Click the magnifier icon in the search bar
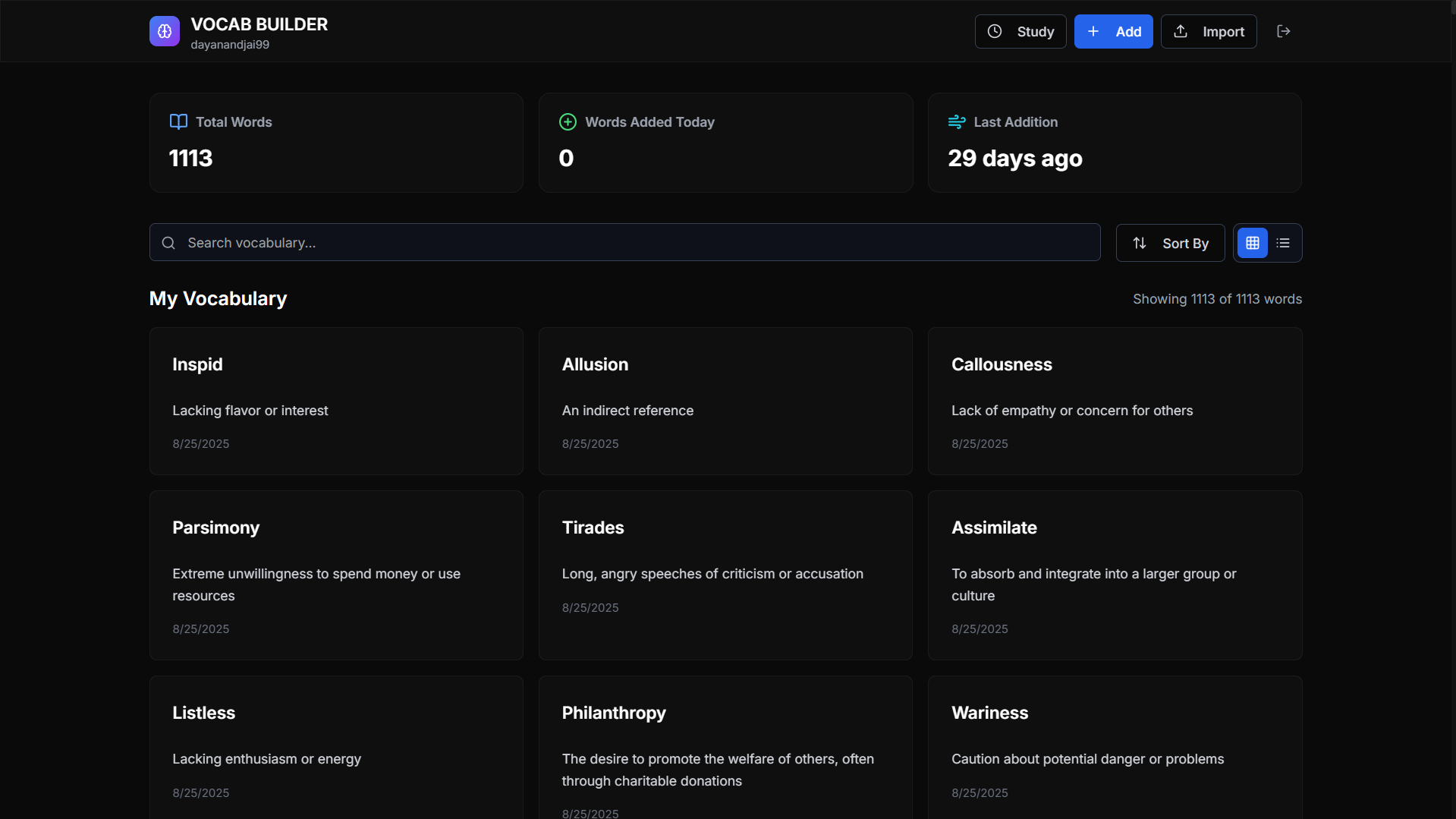 [168, 242]
